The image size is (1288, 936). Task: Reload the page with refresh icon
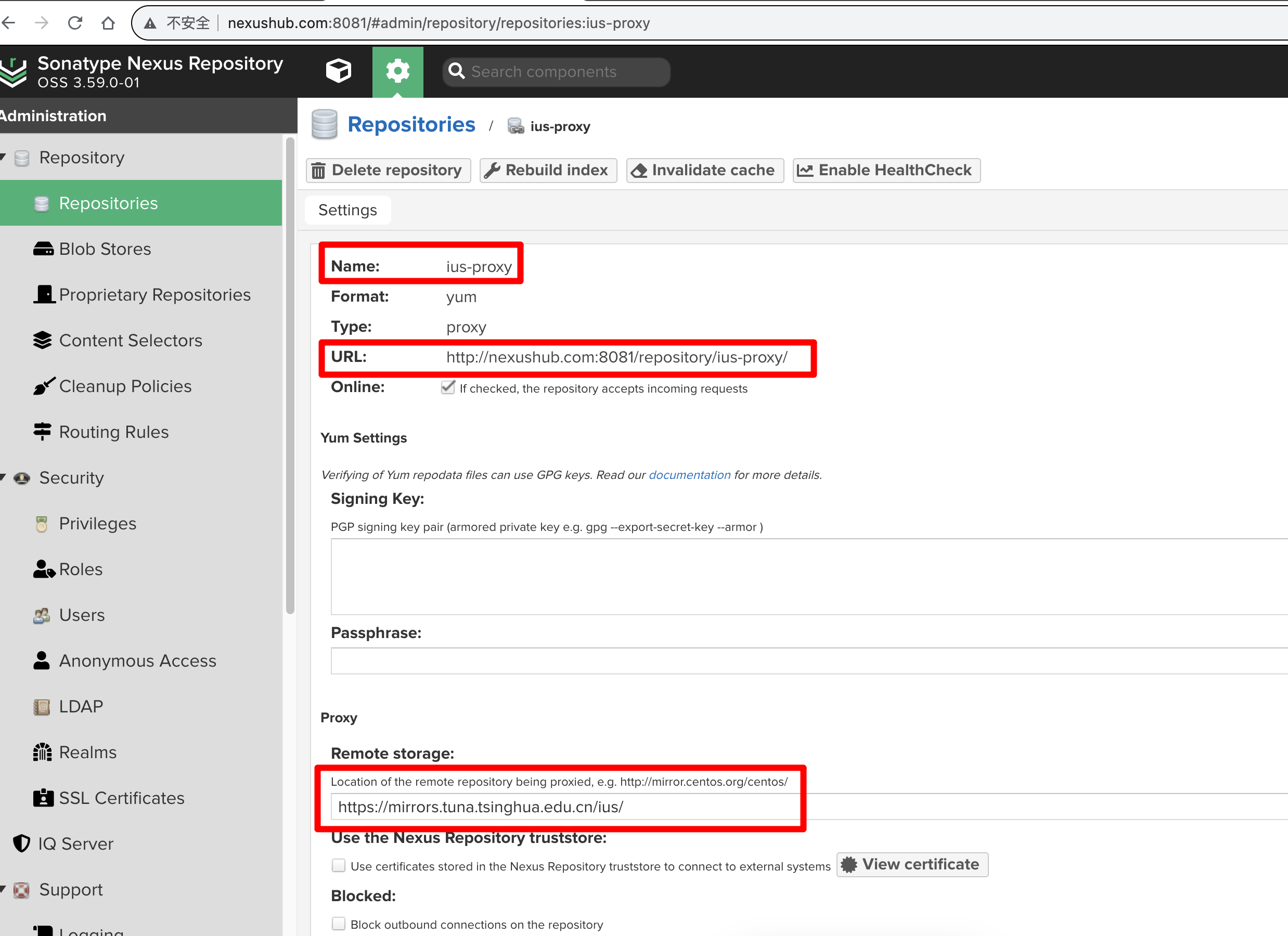[x=75, y=23]
